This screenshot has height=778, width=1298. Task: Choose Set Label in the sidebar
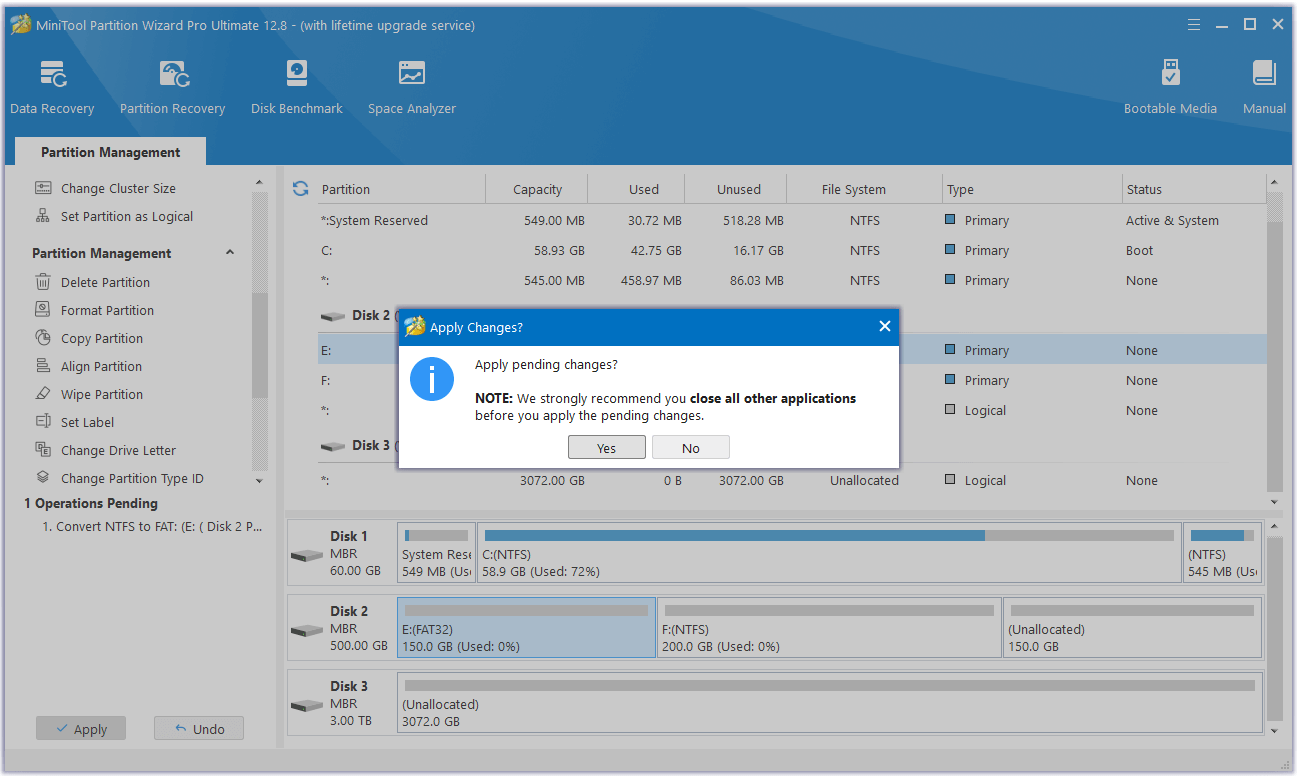(87, 422)
